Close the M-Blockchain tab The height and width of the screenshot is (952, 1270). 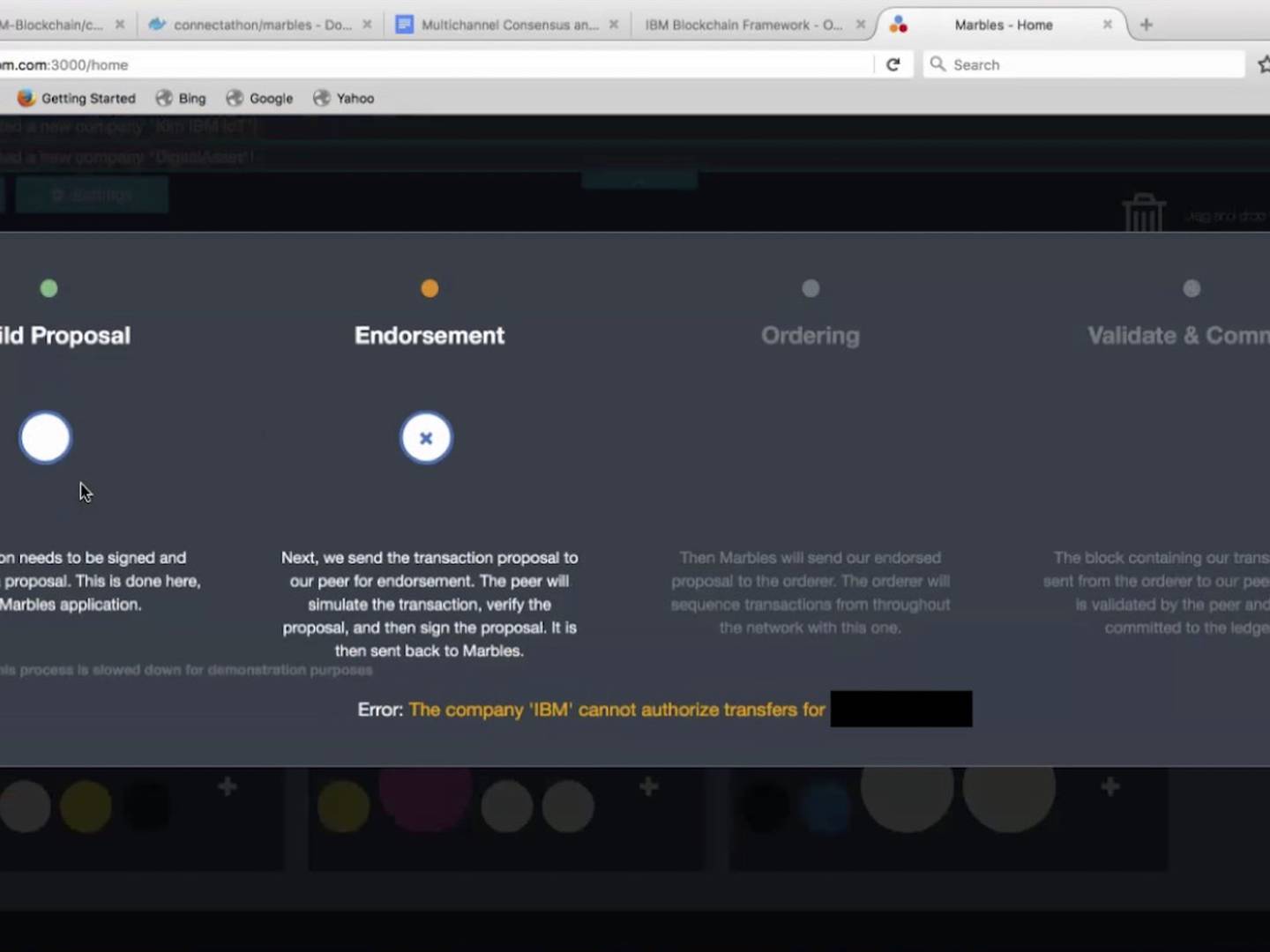point(120,25)
